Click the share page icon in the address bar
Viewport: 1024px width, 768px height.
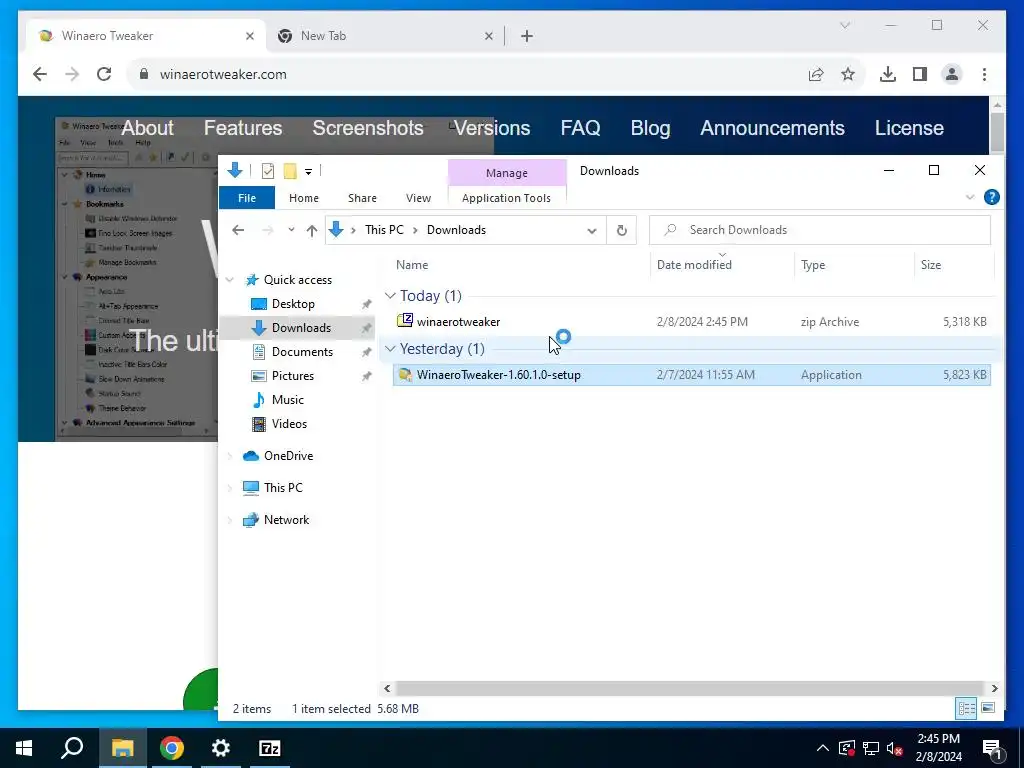pos(816,74)
